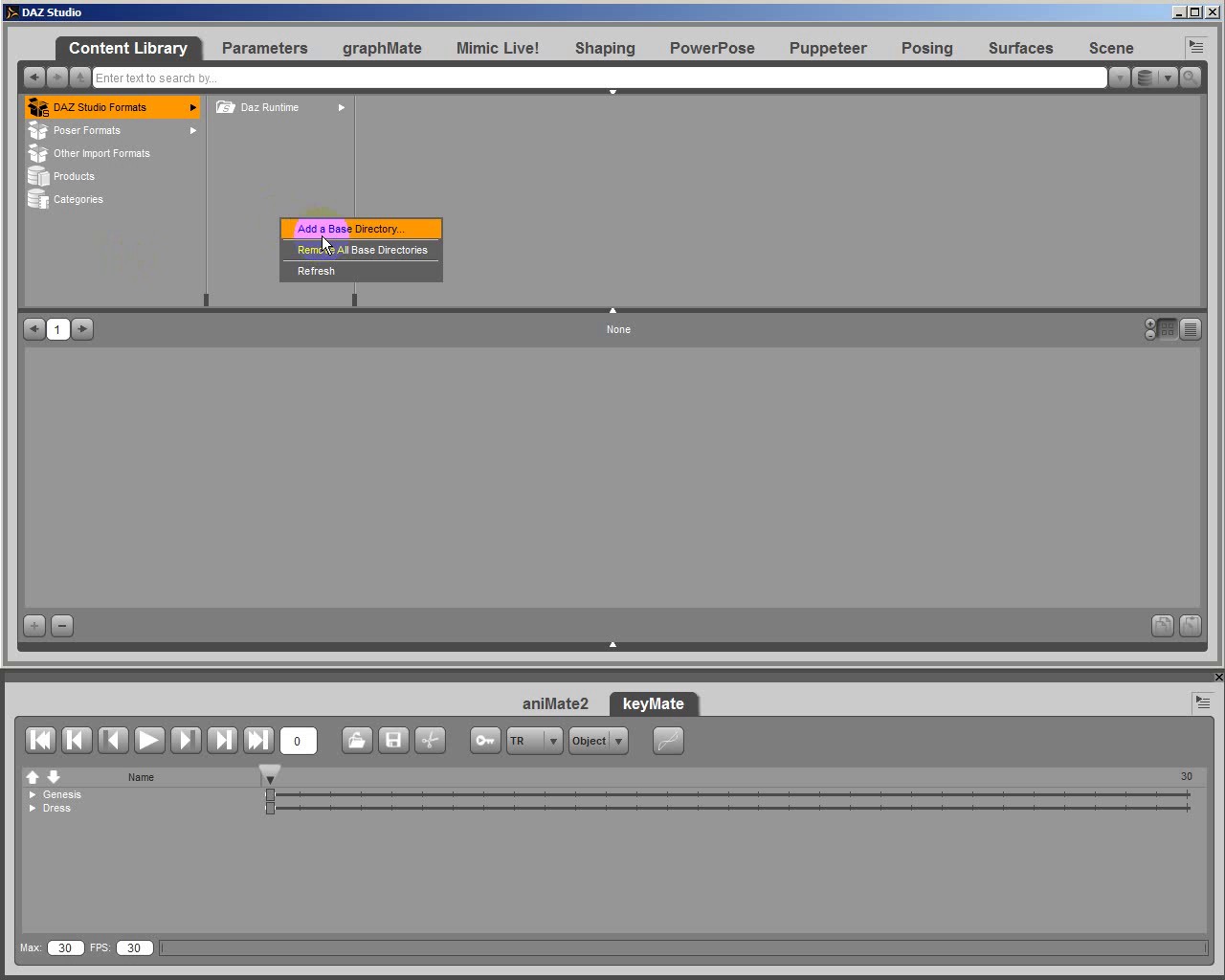1225x980 pixels.
Task: Click the down arrow in keyMate list header
Action: pyautogui.click(x=54, y=777)
